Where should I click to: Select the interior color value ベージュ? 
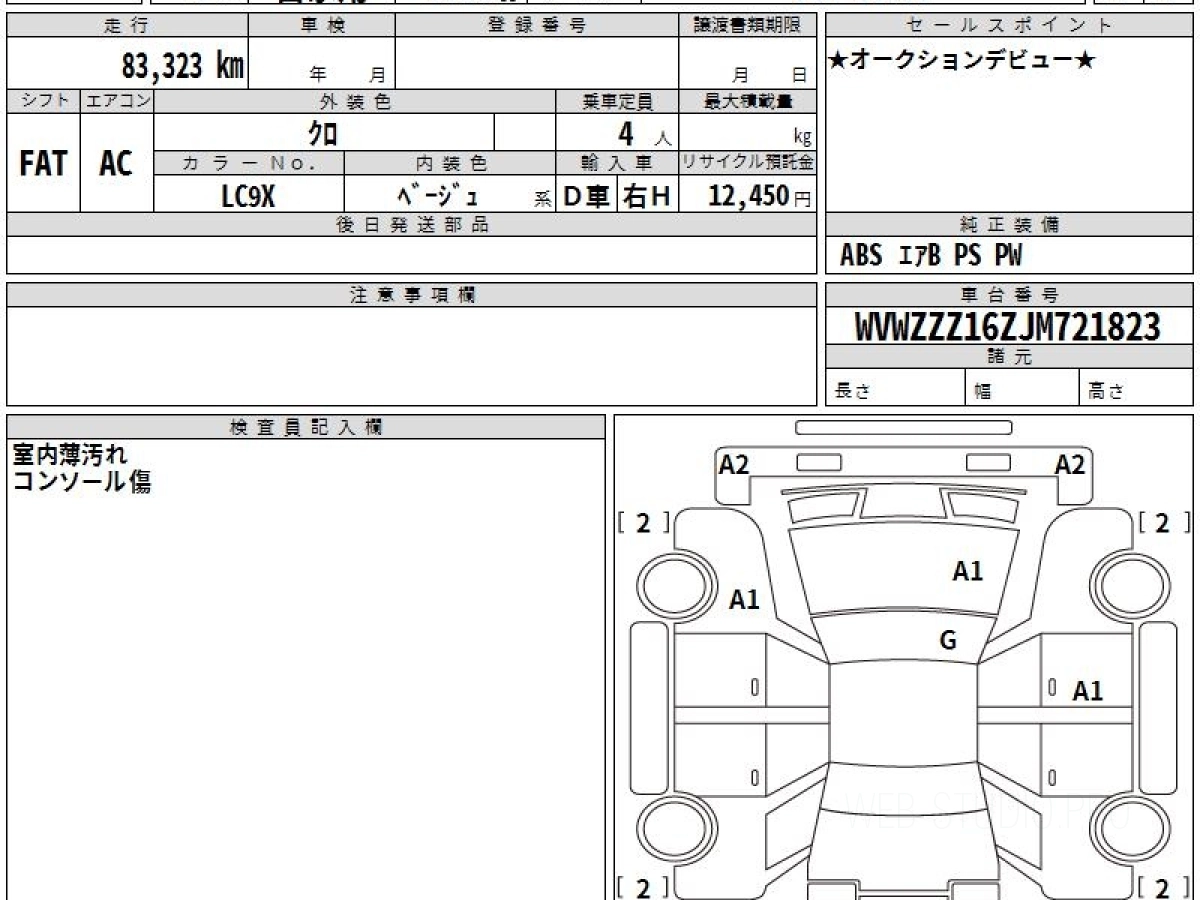coord(438,196)
